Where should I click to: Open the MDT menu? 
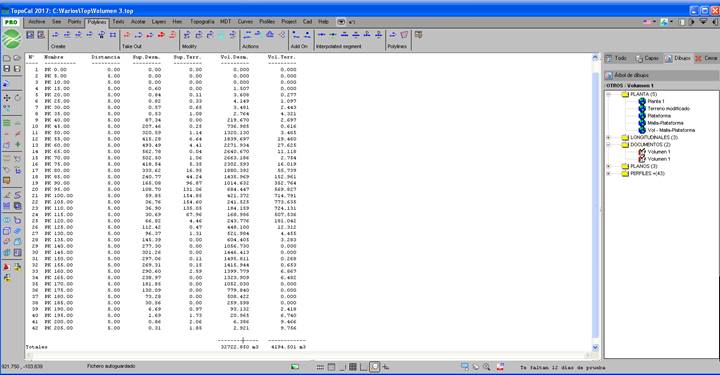click(225, 22)
